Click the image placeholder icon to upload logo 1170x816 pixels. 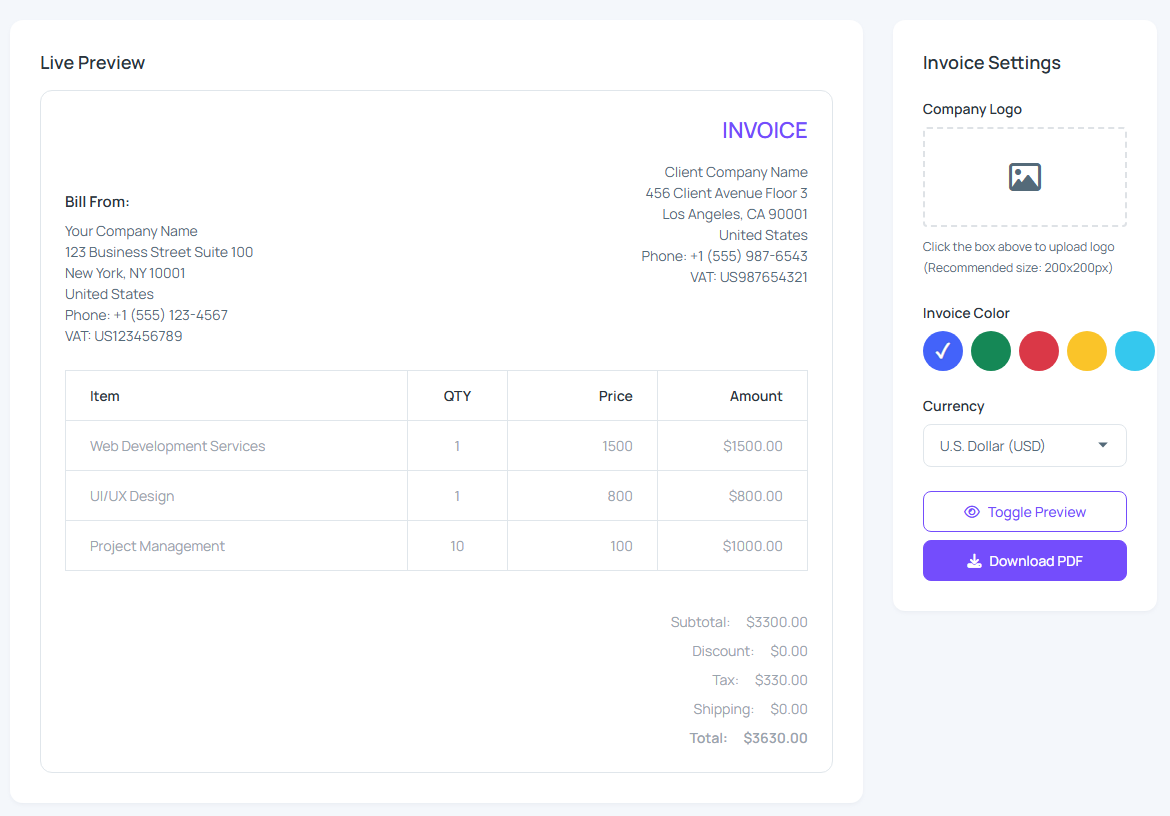coord(1024,178)
